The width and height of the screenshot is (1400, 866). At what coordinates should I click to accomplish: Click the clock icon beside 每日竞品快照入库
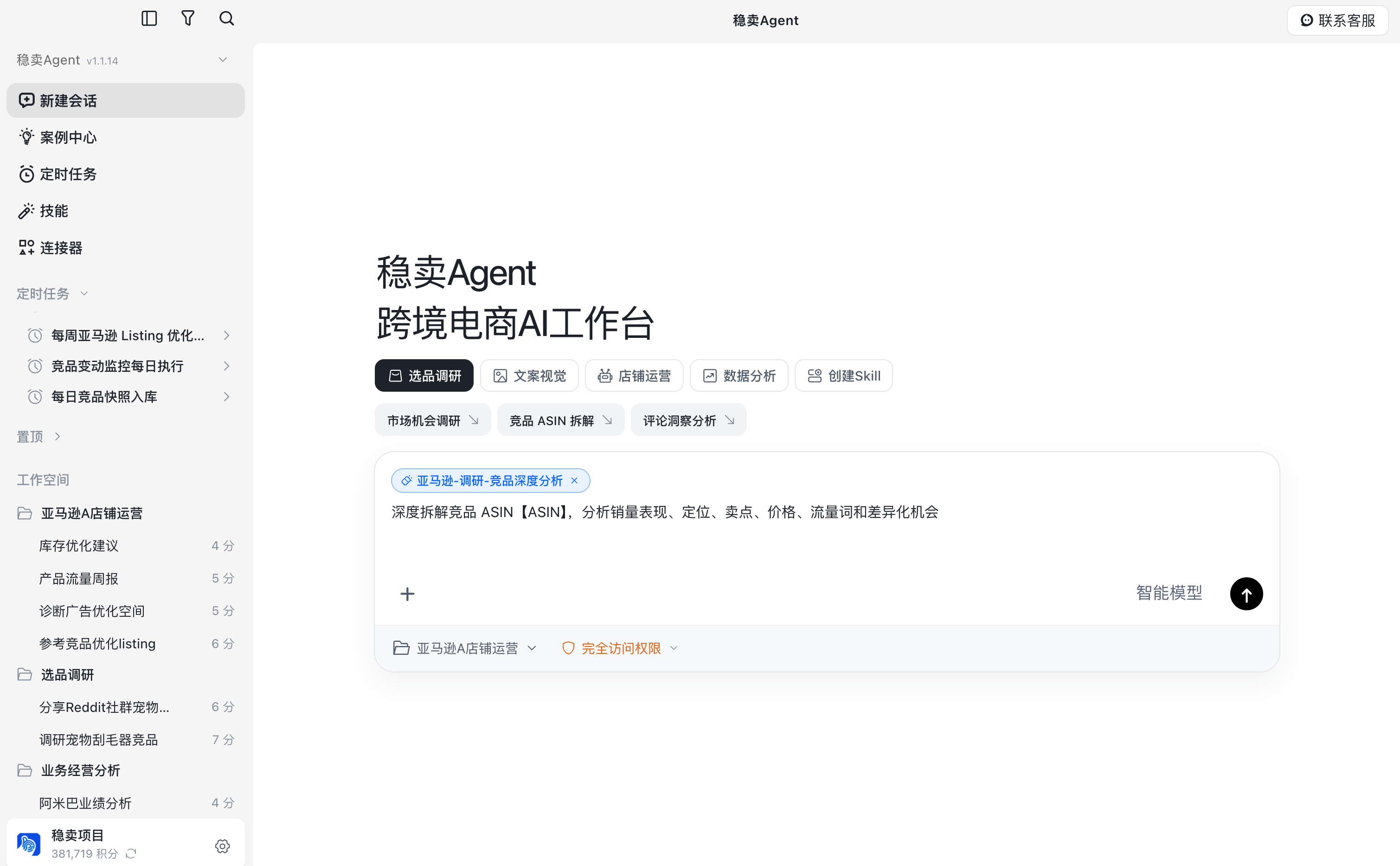[35, 396]
